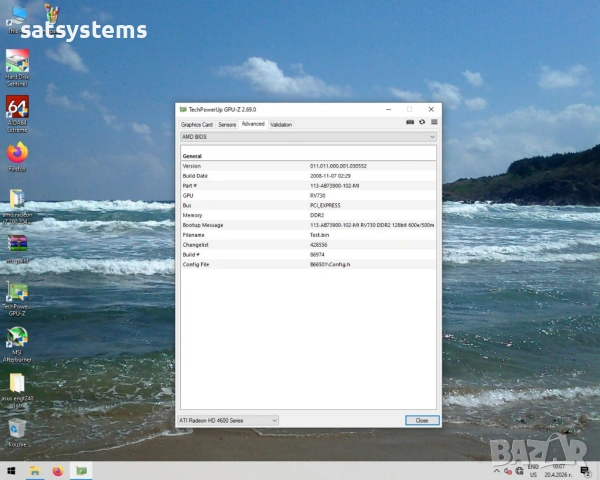Switch to the Graphics Card tab
The height and width of the screenshot is (480, 600).
(x=197, y=124)
